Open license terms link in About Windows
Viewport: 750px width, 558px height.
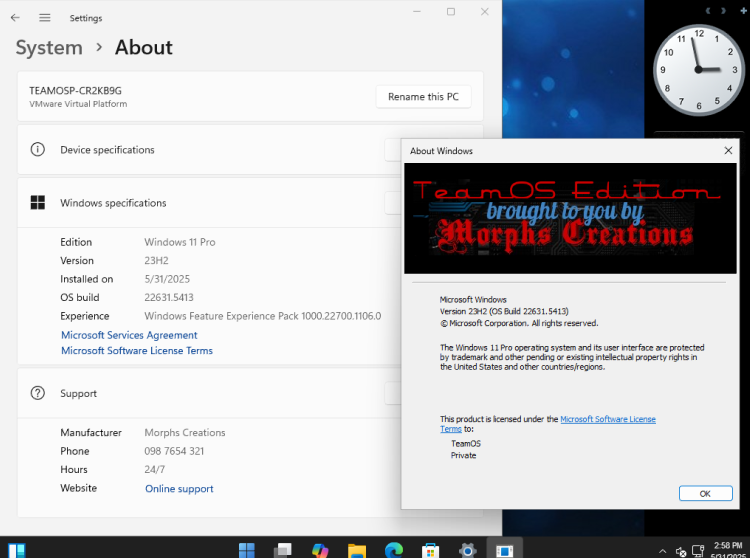607,419
